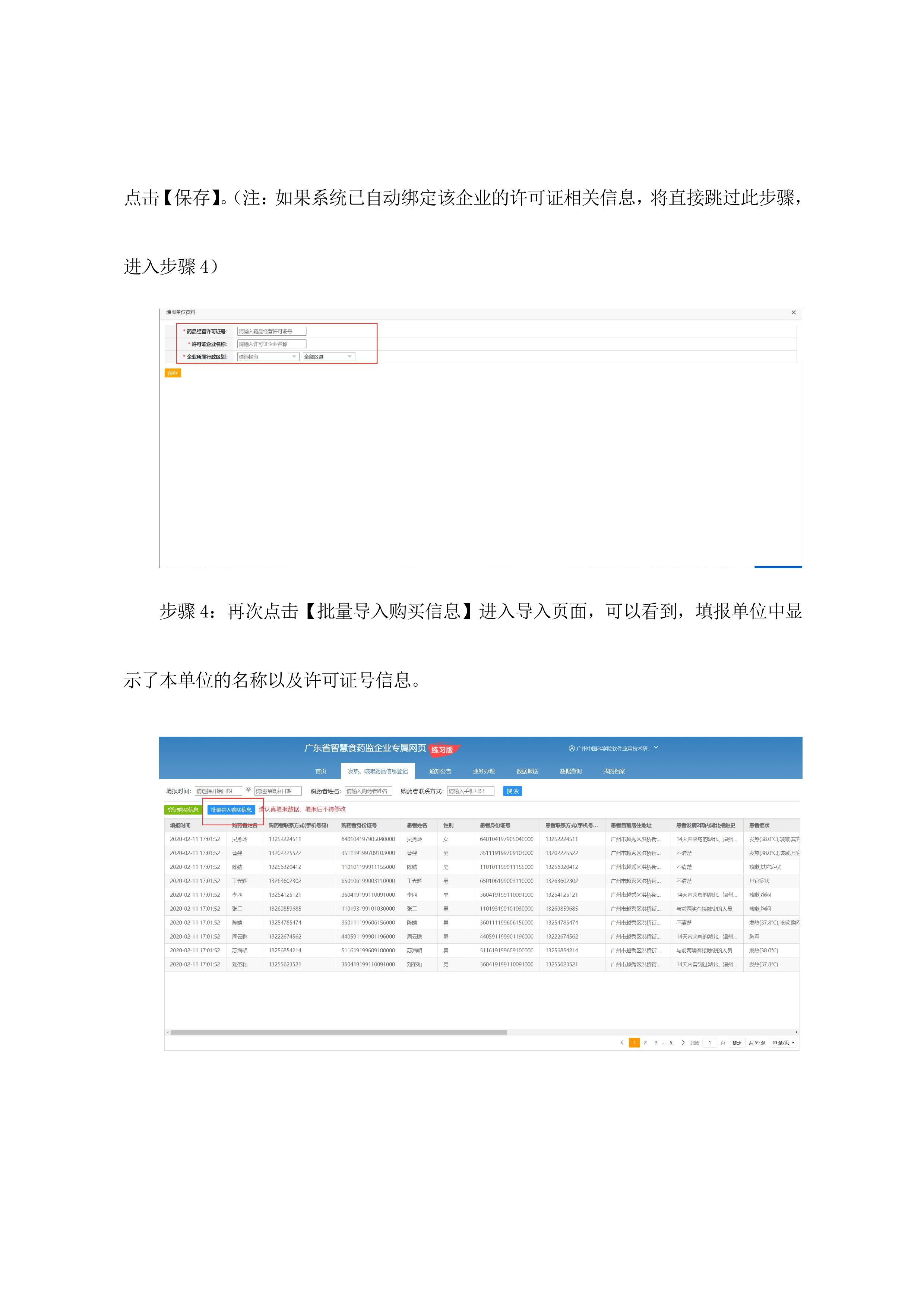Go to page 2 in pagination
Viewport: 924px width, 1307px height.
(x=645, y=1042)
